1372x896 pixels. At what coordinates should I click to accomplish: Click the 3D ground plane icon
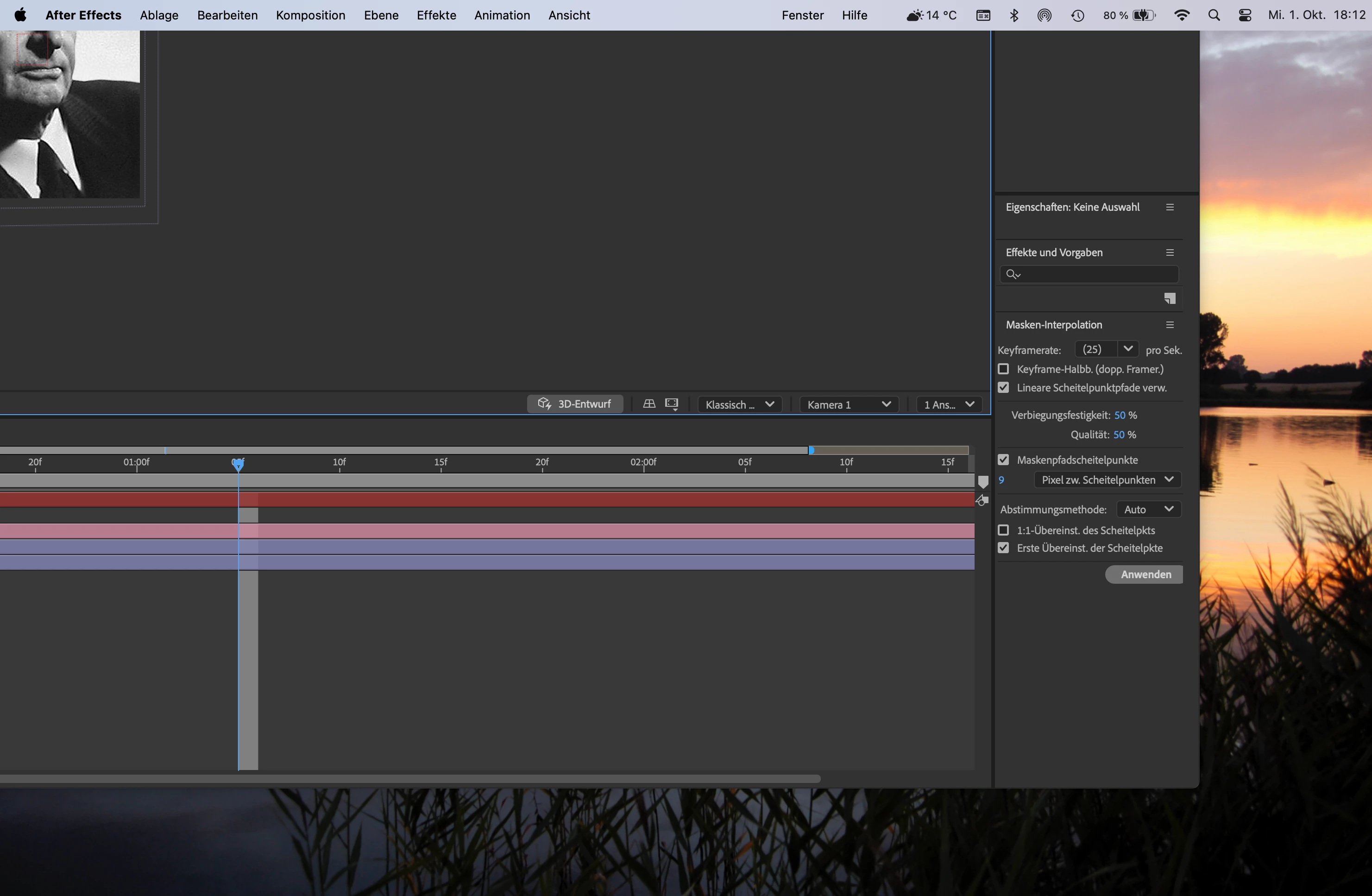point(649,404)
